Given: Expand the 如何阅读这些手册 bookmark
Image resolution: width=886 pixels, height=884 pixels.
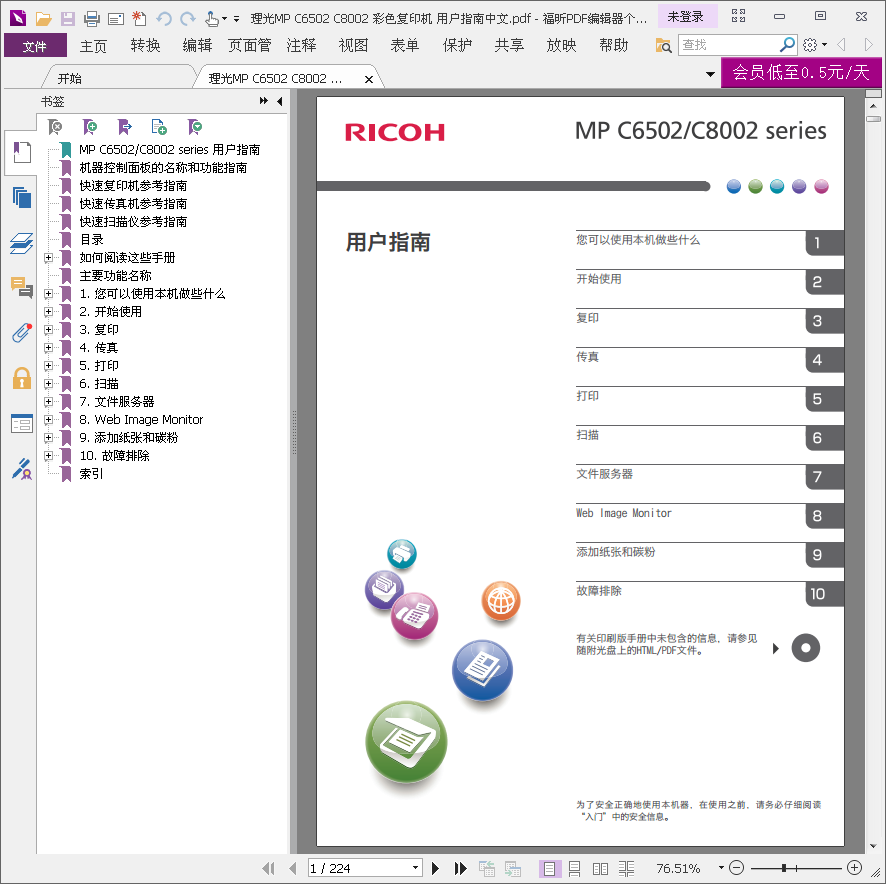Looking at the screenshot, I should (49, 258).
